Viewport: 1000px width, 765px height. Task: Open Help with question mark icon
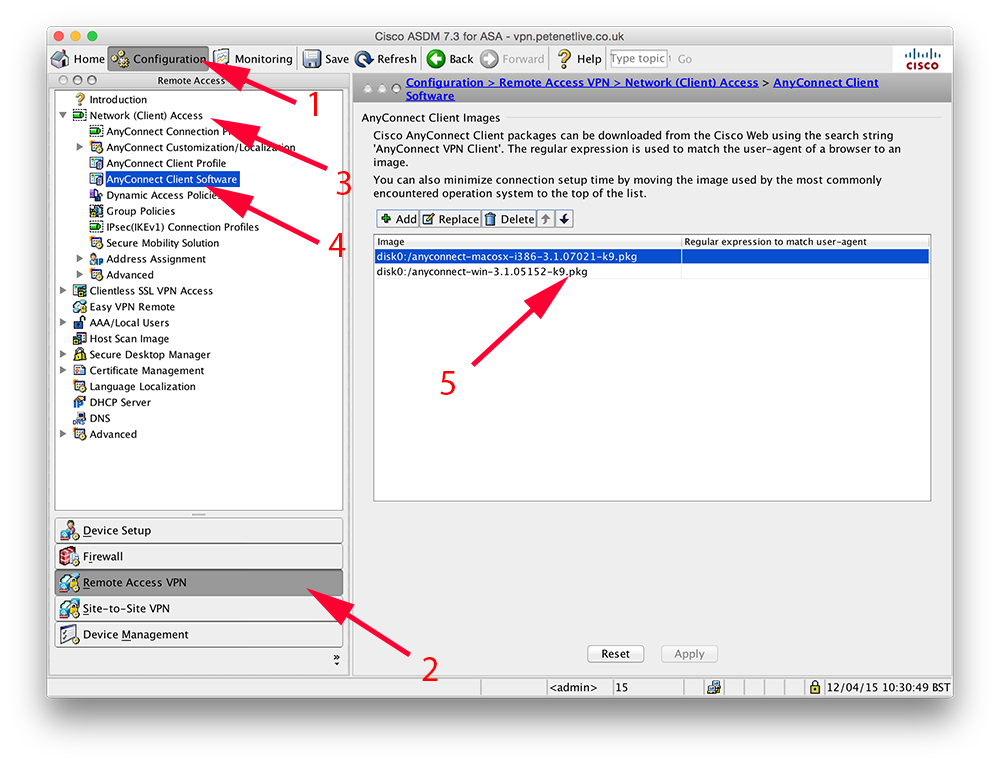579,59
